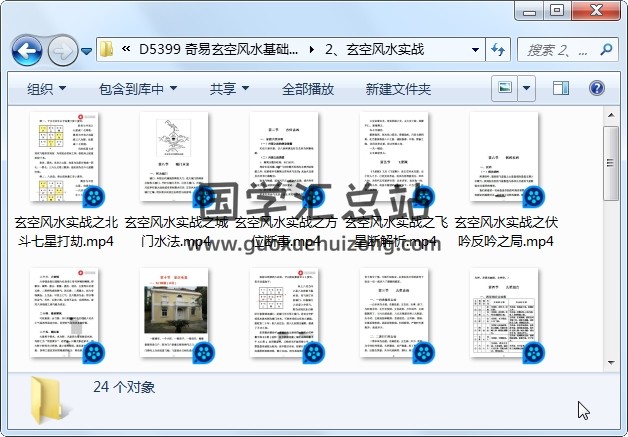Click the search magnifier icon
Image resolution: width=628 pixels, height=437 pixels.
pos(608,49)
